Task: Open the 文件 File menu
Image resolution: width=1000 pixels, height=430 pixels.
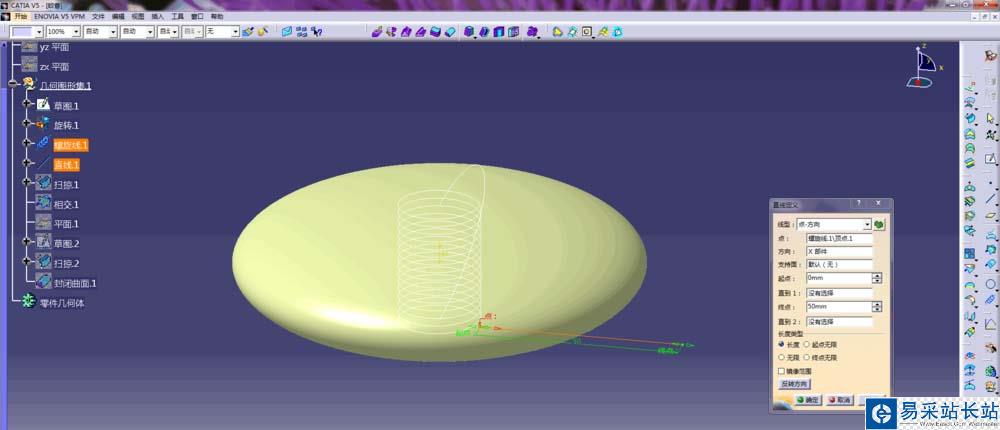Action: 98,16
